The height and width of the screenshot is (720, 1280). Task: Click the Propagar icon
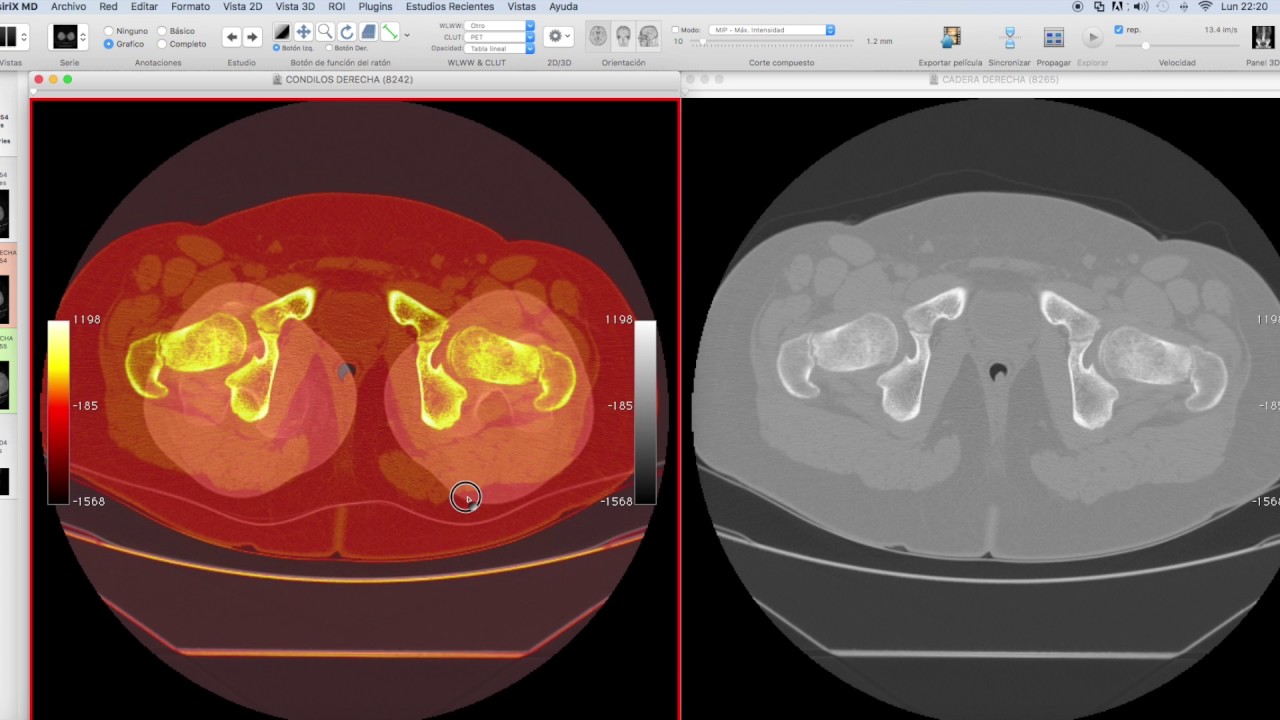pos(1054,37)
